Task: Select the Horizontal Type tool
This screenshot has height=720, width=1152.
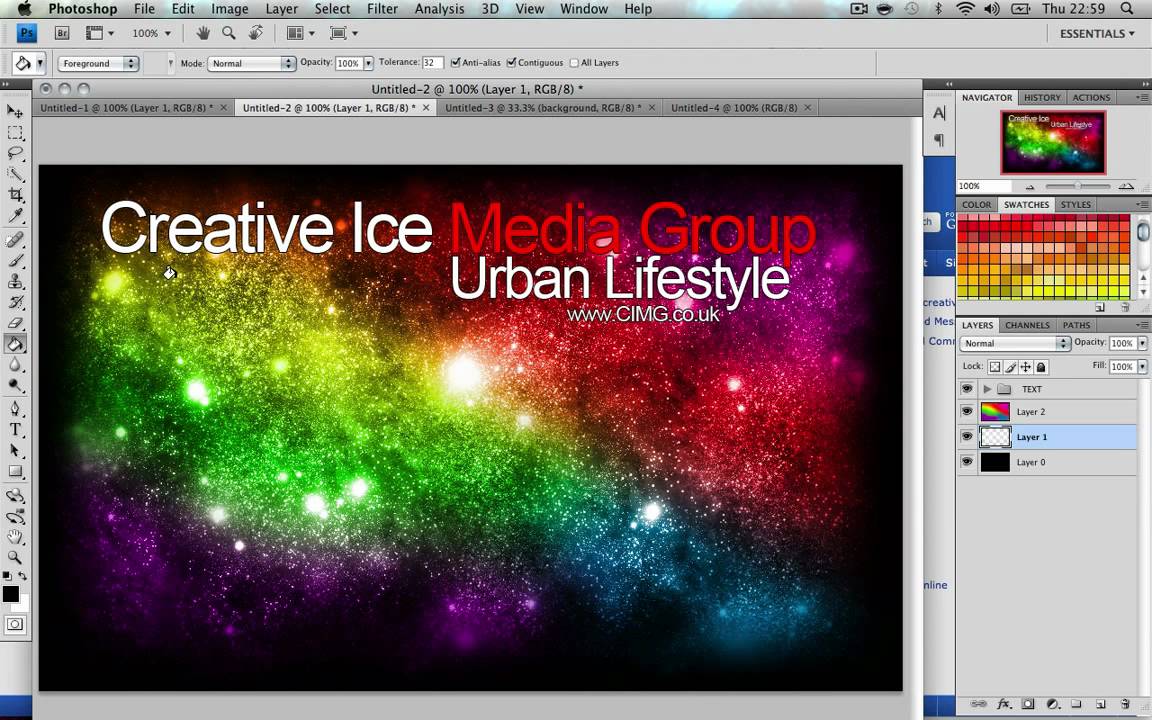Action: click(x=14, y=429)
